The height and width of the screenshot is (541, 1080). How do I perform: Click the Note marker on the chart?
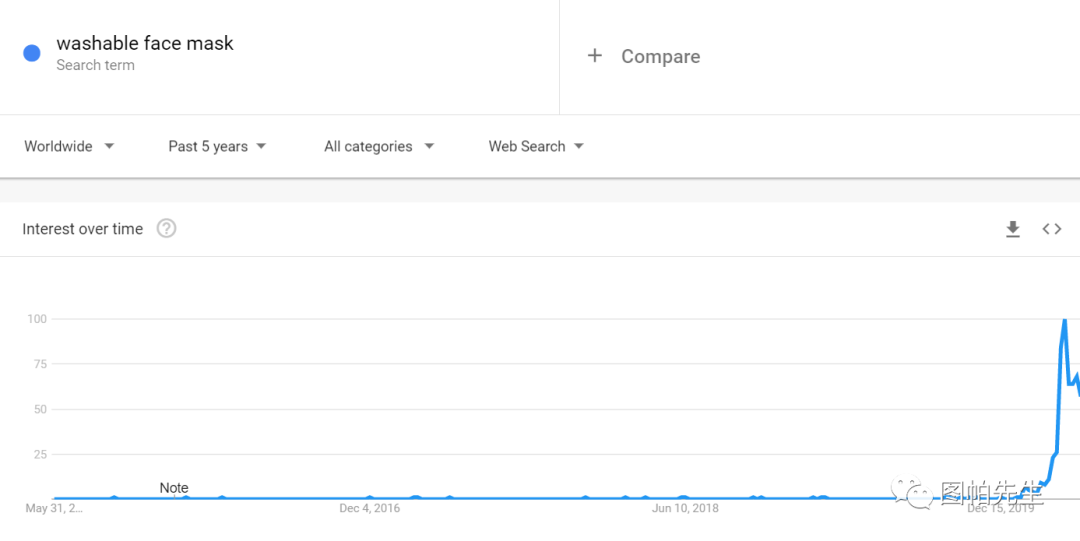[x=174, y=488]
